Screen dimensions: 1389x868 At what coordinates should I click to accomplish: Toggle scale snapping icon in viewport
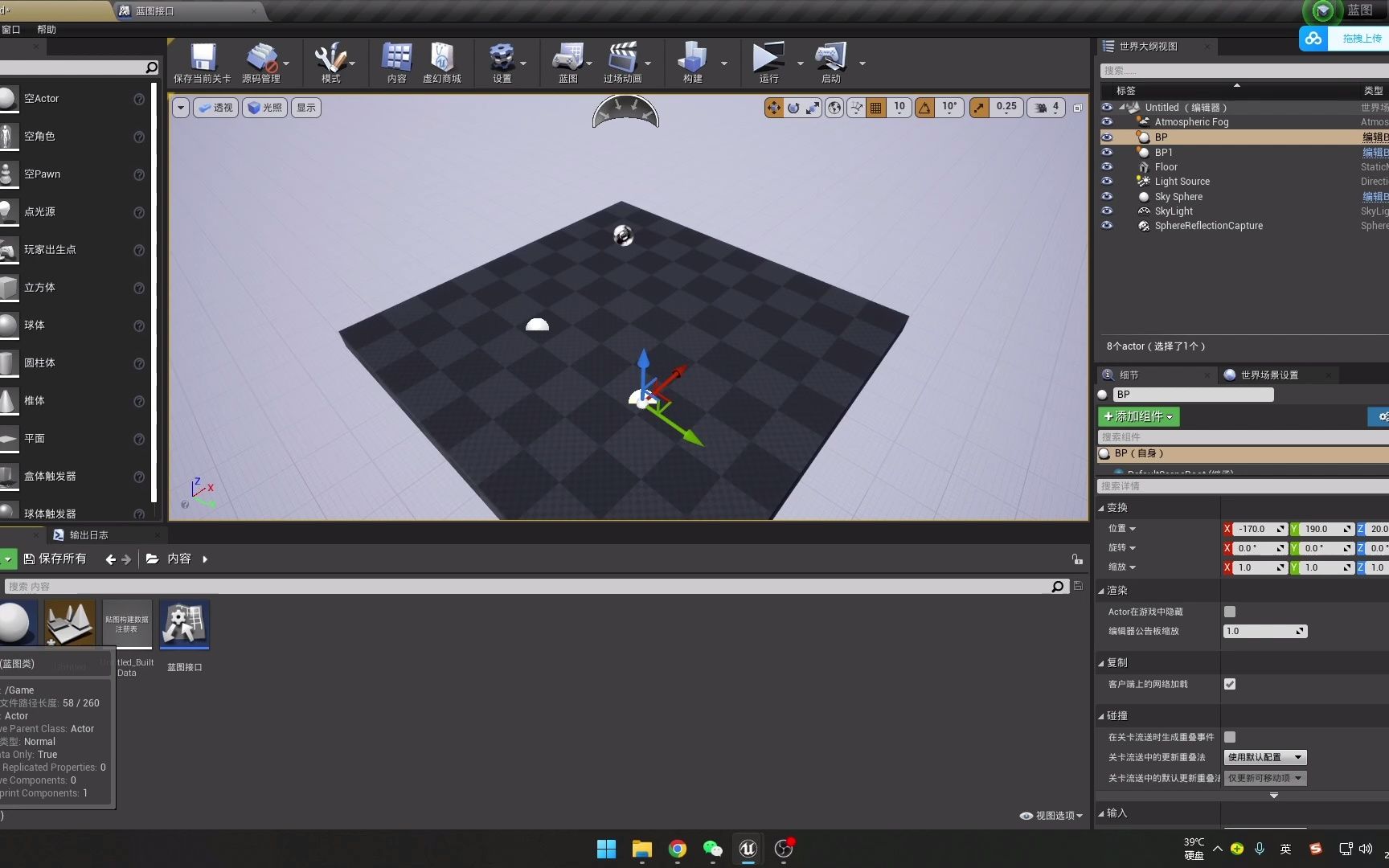tap(979, 108)
